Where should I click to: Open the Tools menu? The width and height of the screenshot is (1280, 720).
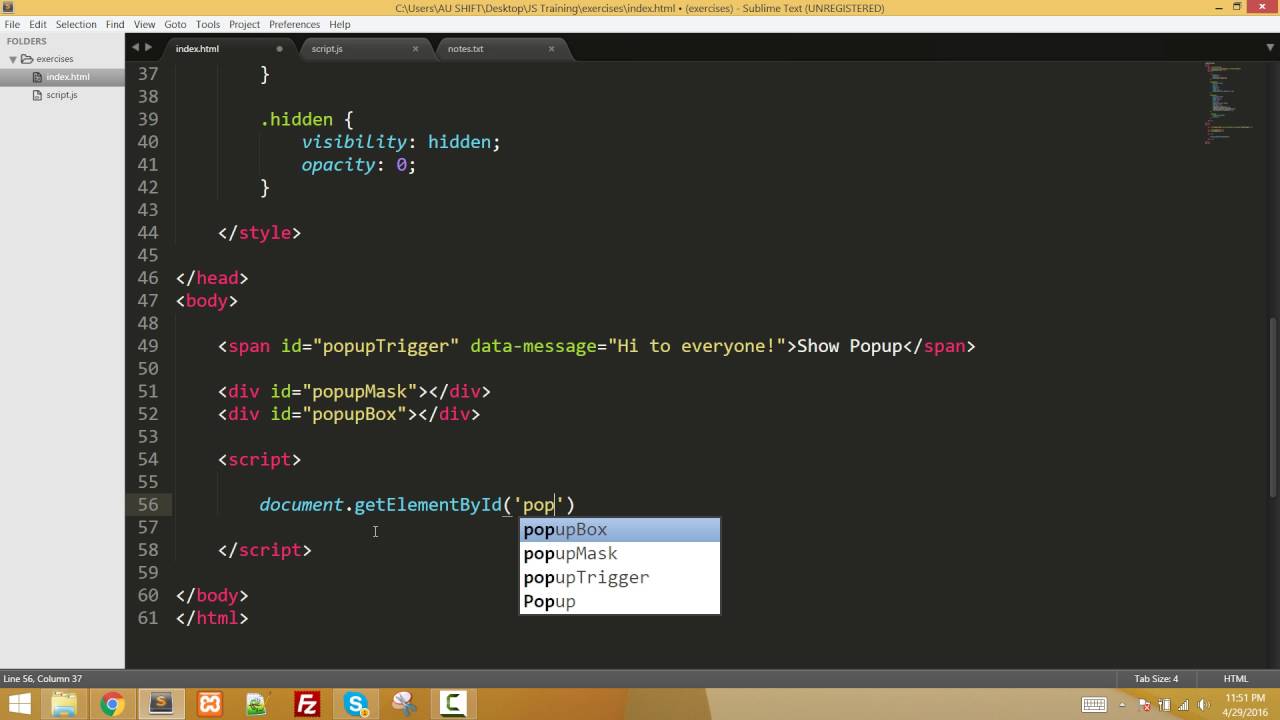pos(208,24)
